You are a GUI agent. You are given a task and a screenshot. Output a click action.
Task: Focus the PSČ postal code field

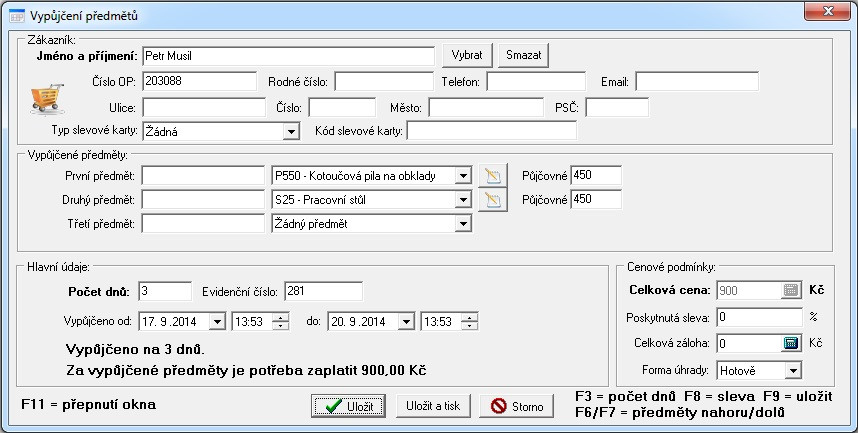click(617, 107)
